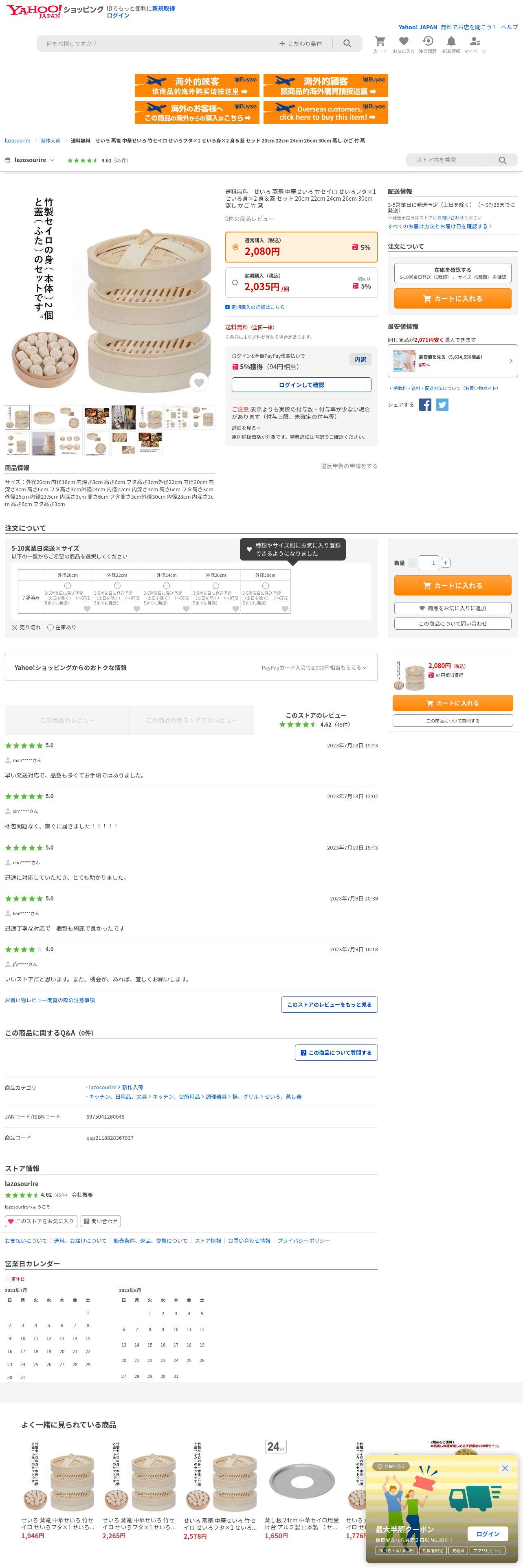Image resolution: width=523 pixels, height=1568 pixels.
Task: Select 通常購入 2,080円 radio option
Action: point(235,247)
